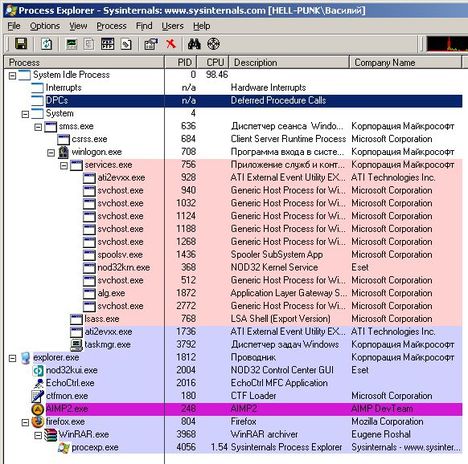Sort by the PID column header
The width and height of the screenshot is (468, 464).
(x=181, y=62)
